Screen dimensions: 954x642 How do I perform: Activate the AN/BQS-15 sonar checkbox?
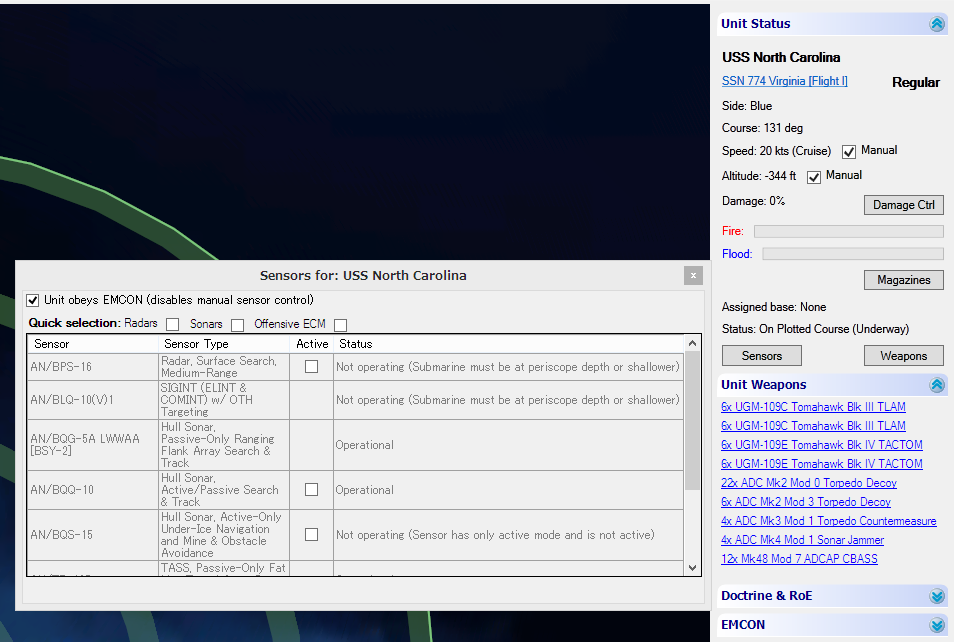click(312, 534)
